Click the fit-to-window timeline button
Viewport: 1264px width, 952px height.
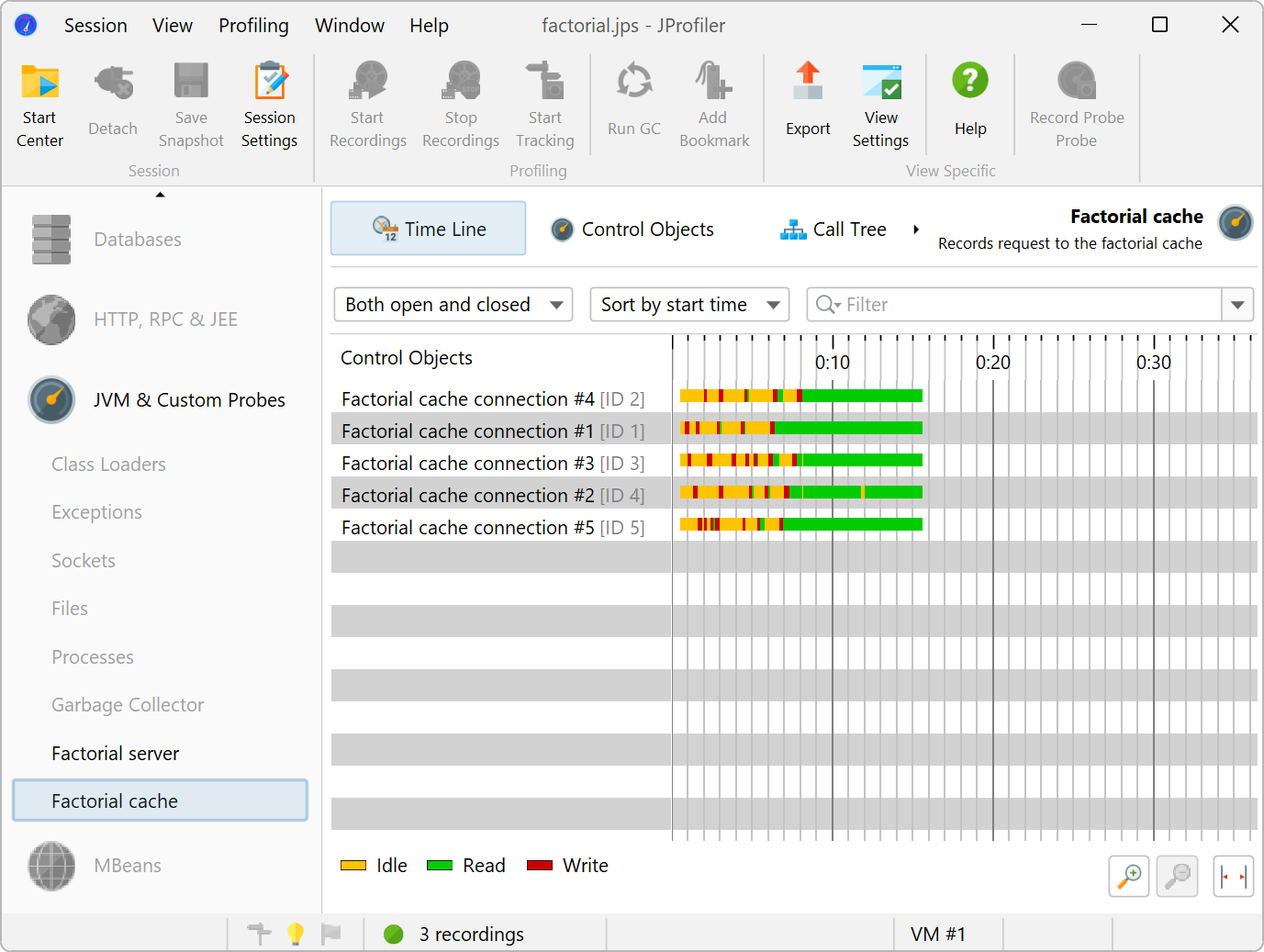coord(1234,877)
